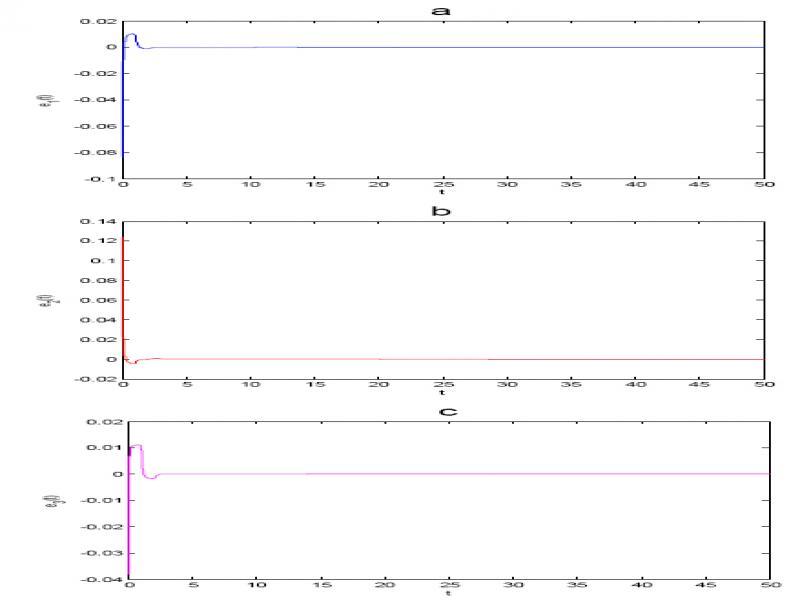Click x-axis tick 25 in the top plot
800x600 pixels.
click(442, 185)
